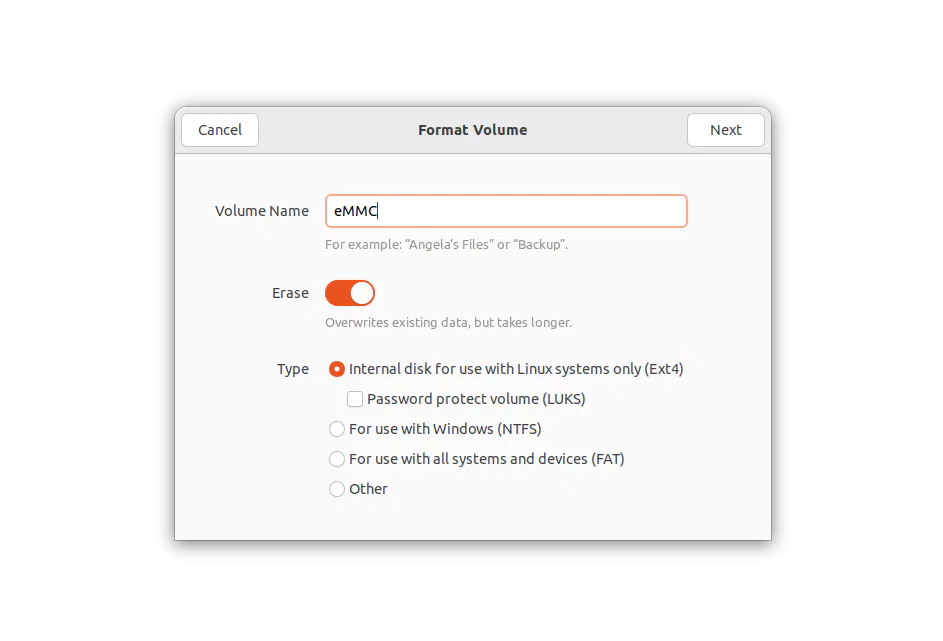Disable the Erase toggle switch
The image size is (943, 641).
click(x=350, y=293)
